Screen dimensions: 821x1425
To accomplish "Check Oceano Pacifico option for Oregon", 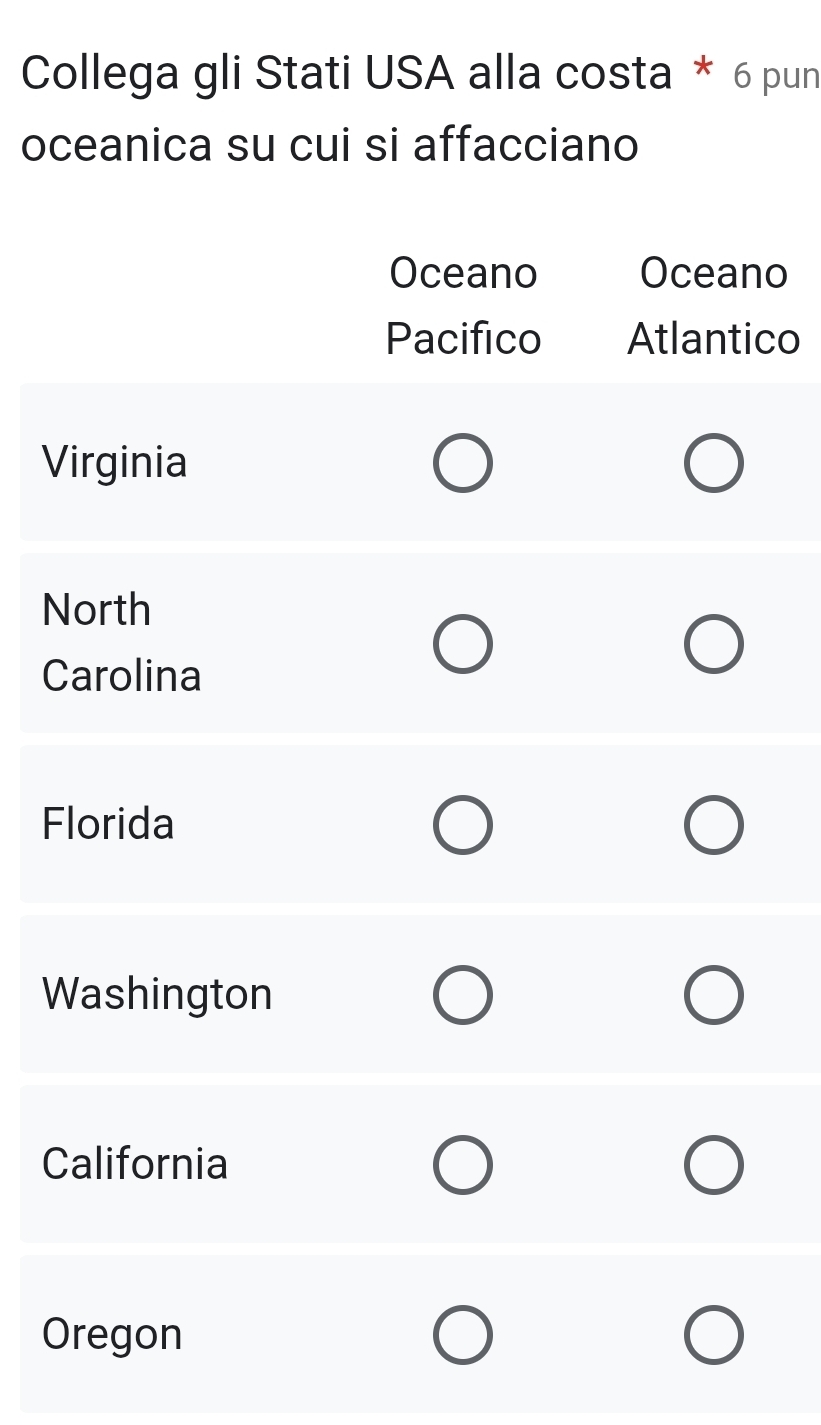I will [463, 1334].
